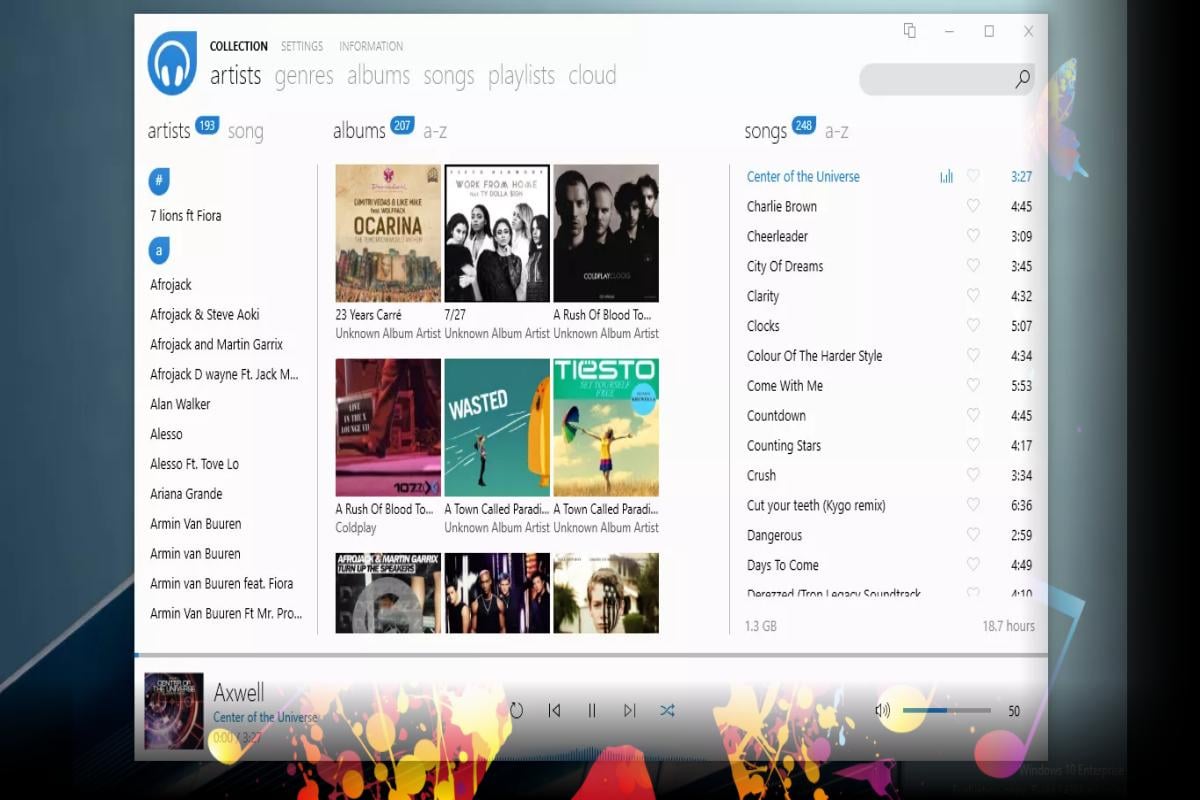Viewport: 1200px width, 800px height.
Task: Click the equalizer icon on Center of the Universe
Action: 946,177
